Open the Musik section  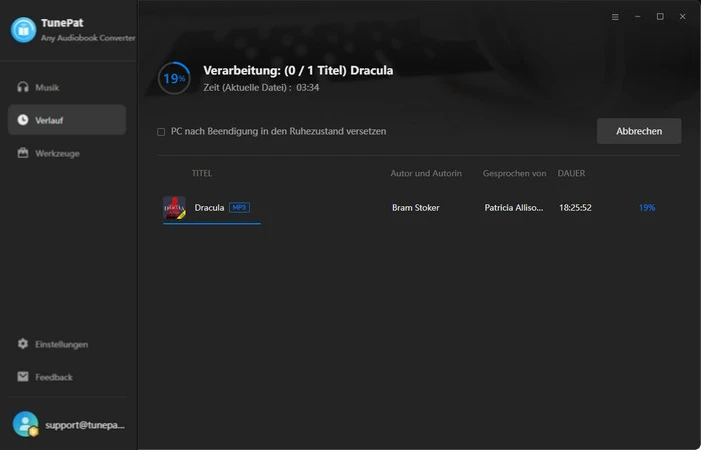[x=67, y=87]
